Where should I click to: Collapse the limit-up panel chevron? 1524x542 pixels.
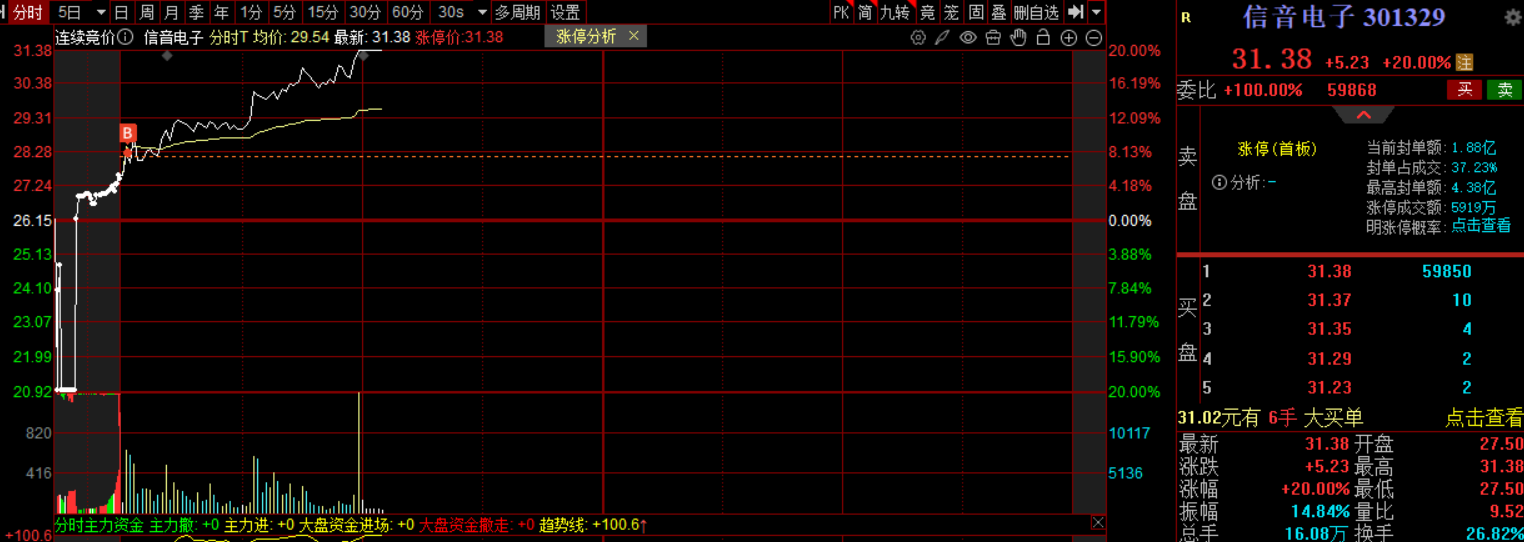[x=1363, y=115]
